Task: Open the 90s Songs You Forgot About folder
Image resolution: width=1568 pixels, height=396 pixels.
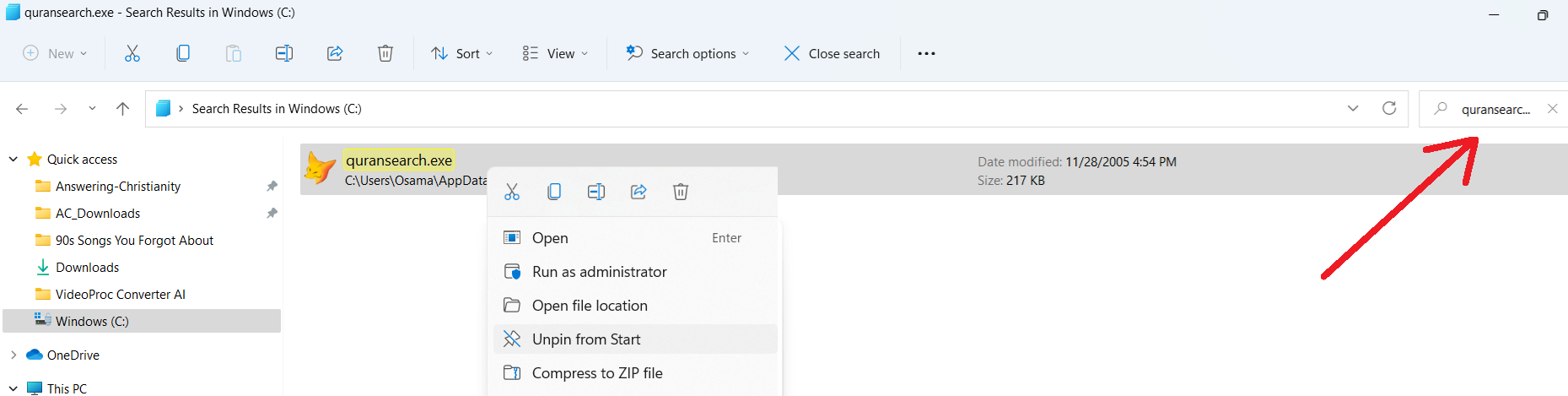Action: click(x=134, y=241)
